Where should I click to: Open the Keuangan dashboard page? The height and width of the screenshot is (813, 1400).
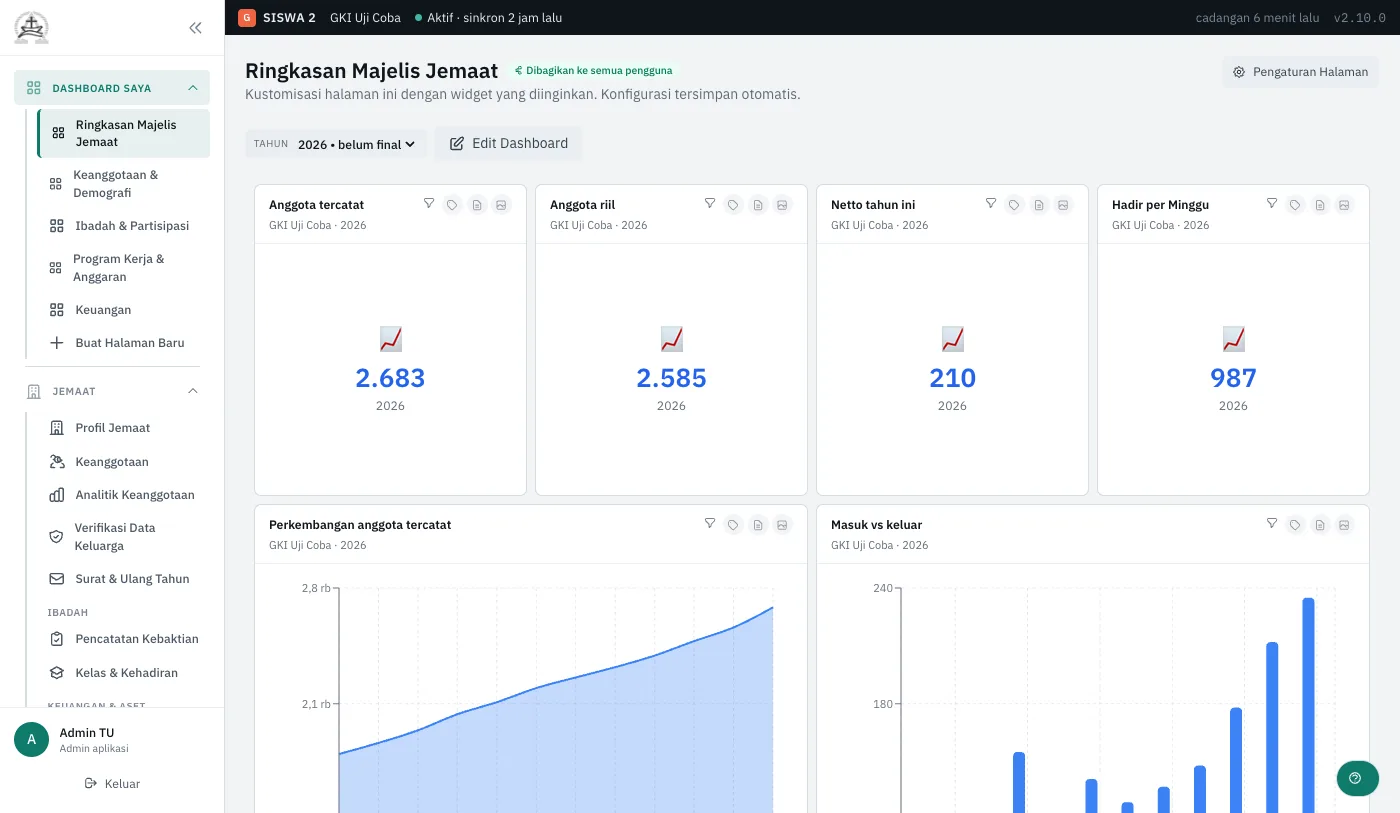(124, 310)
